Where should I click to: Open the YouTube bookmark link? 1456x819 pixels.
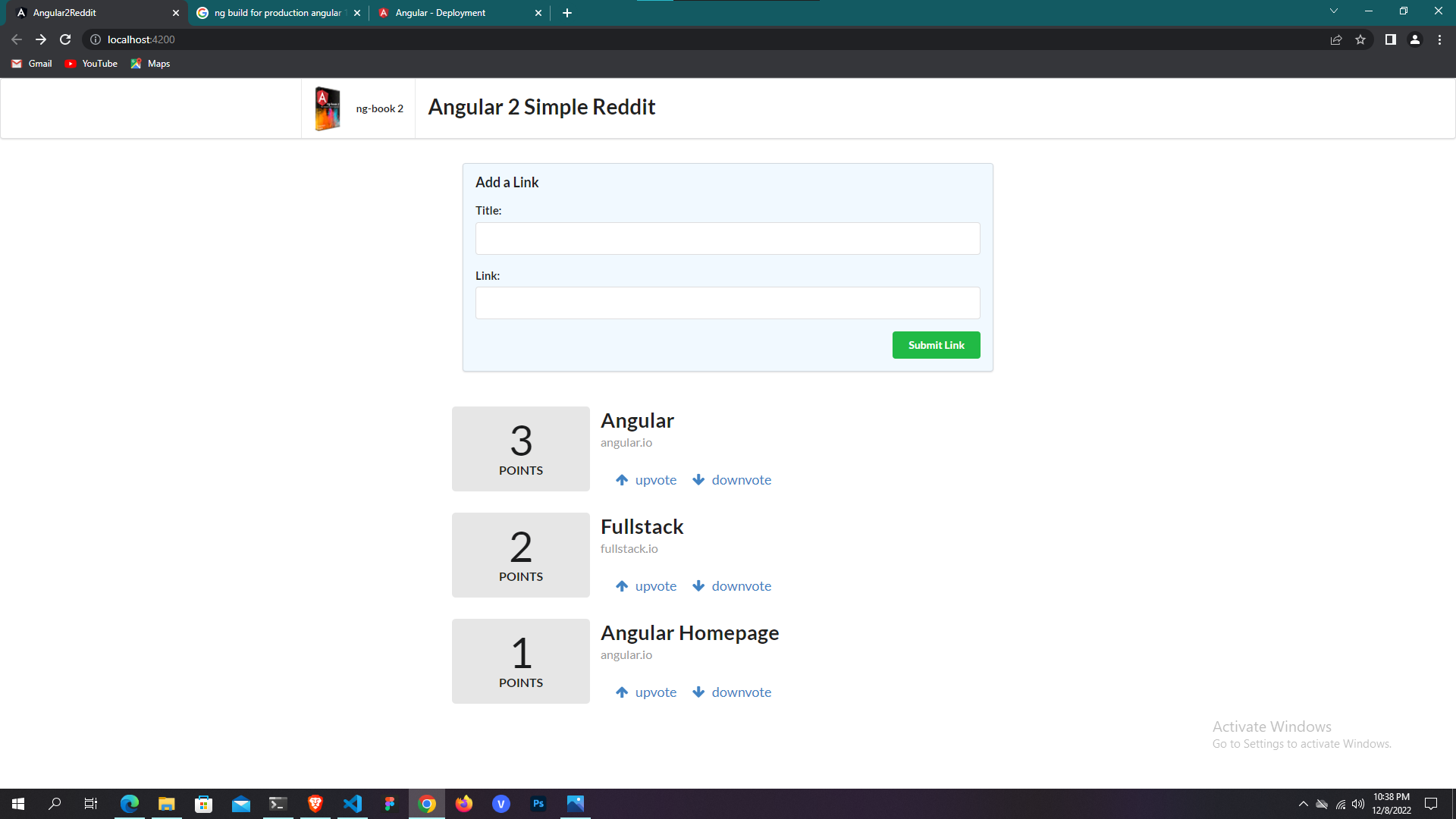click(x=90, y=64)
